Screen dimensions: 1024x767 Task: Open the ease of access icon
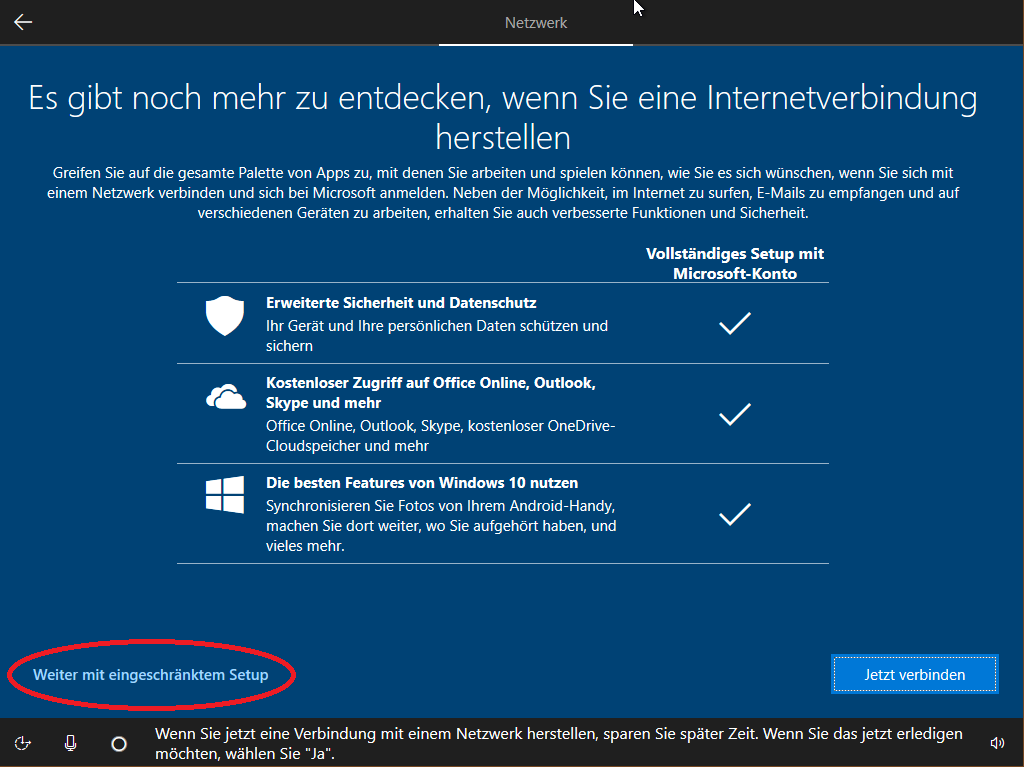23,743
